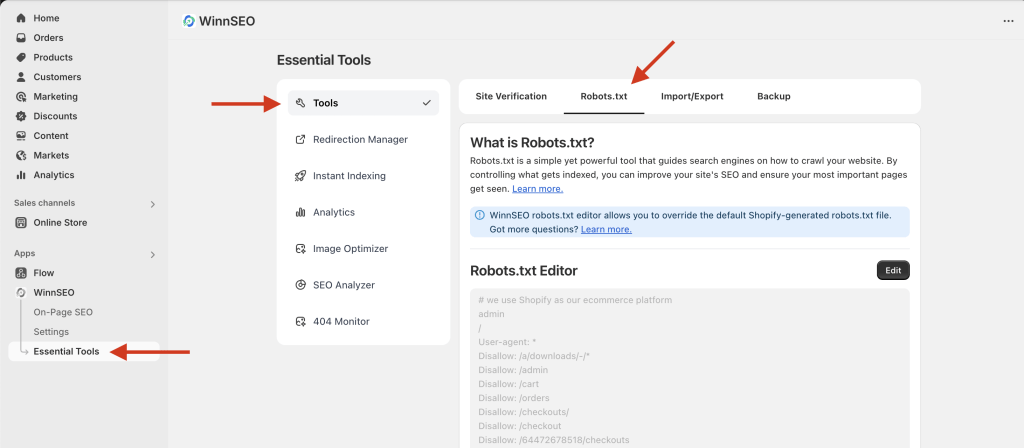
Task: Click inside the Robots.txt editor text area
Action: 690,368
